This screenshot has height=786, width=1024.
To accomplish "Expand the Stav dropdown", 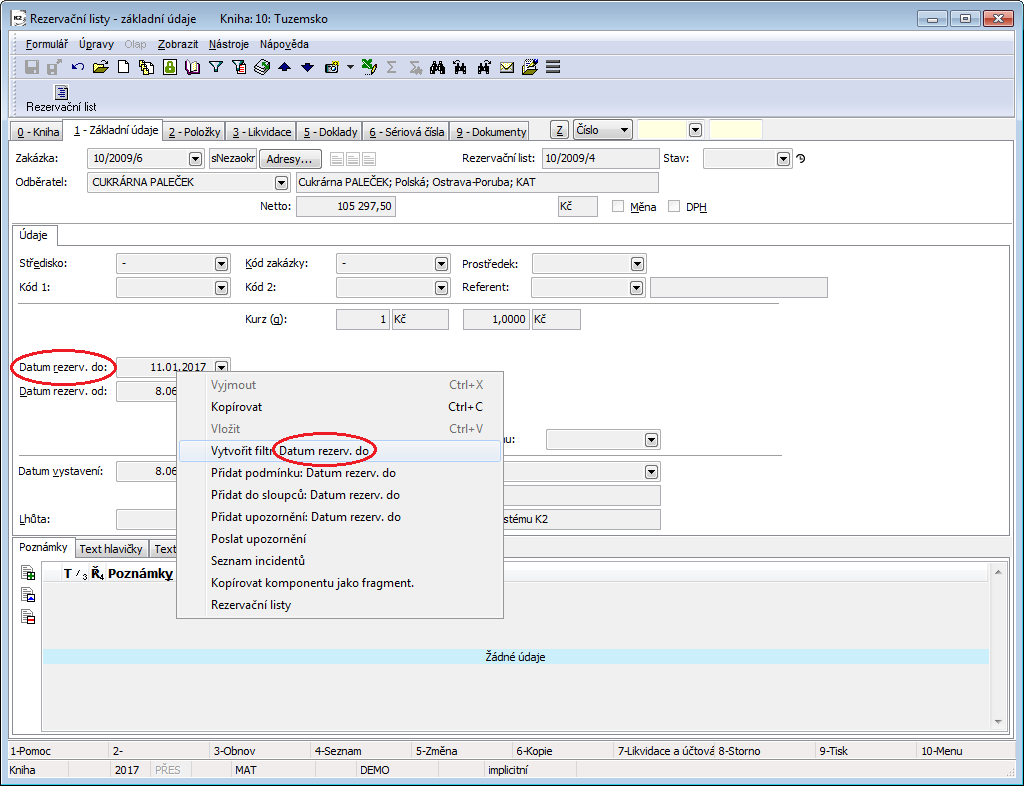I will 783,158.
